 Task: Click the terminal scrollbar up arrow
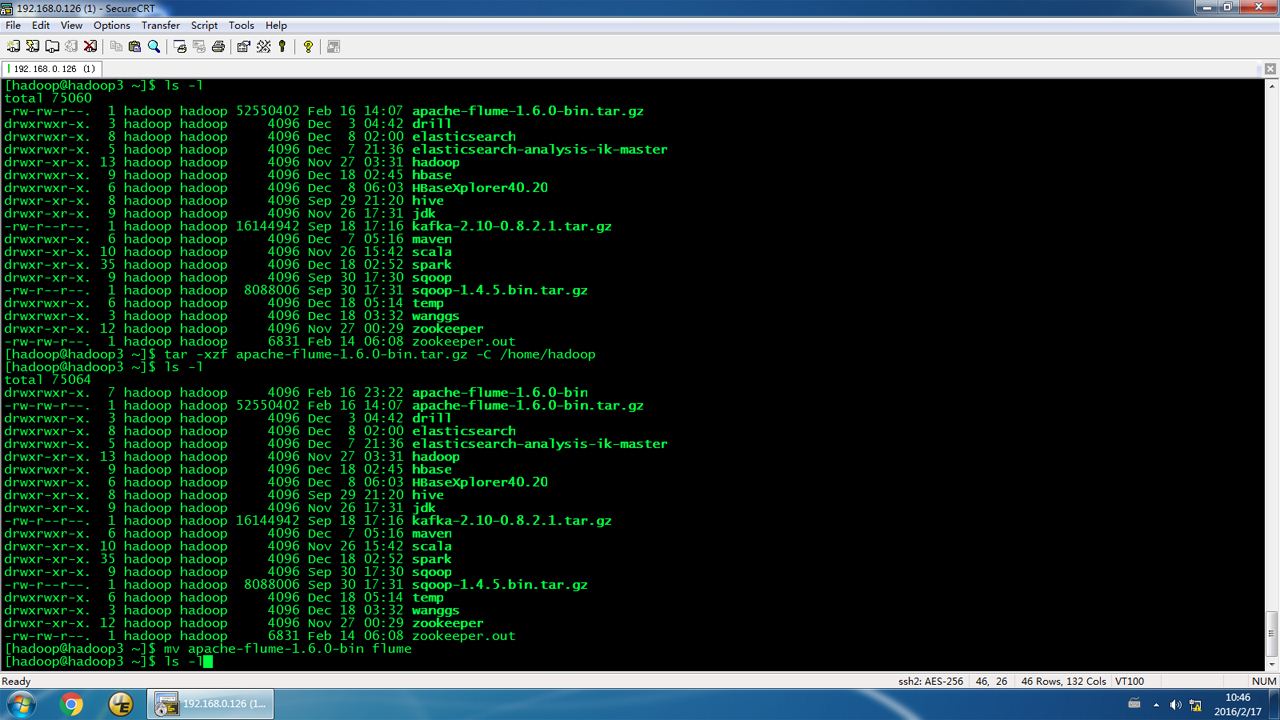coord(1272,86)
